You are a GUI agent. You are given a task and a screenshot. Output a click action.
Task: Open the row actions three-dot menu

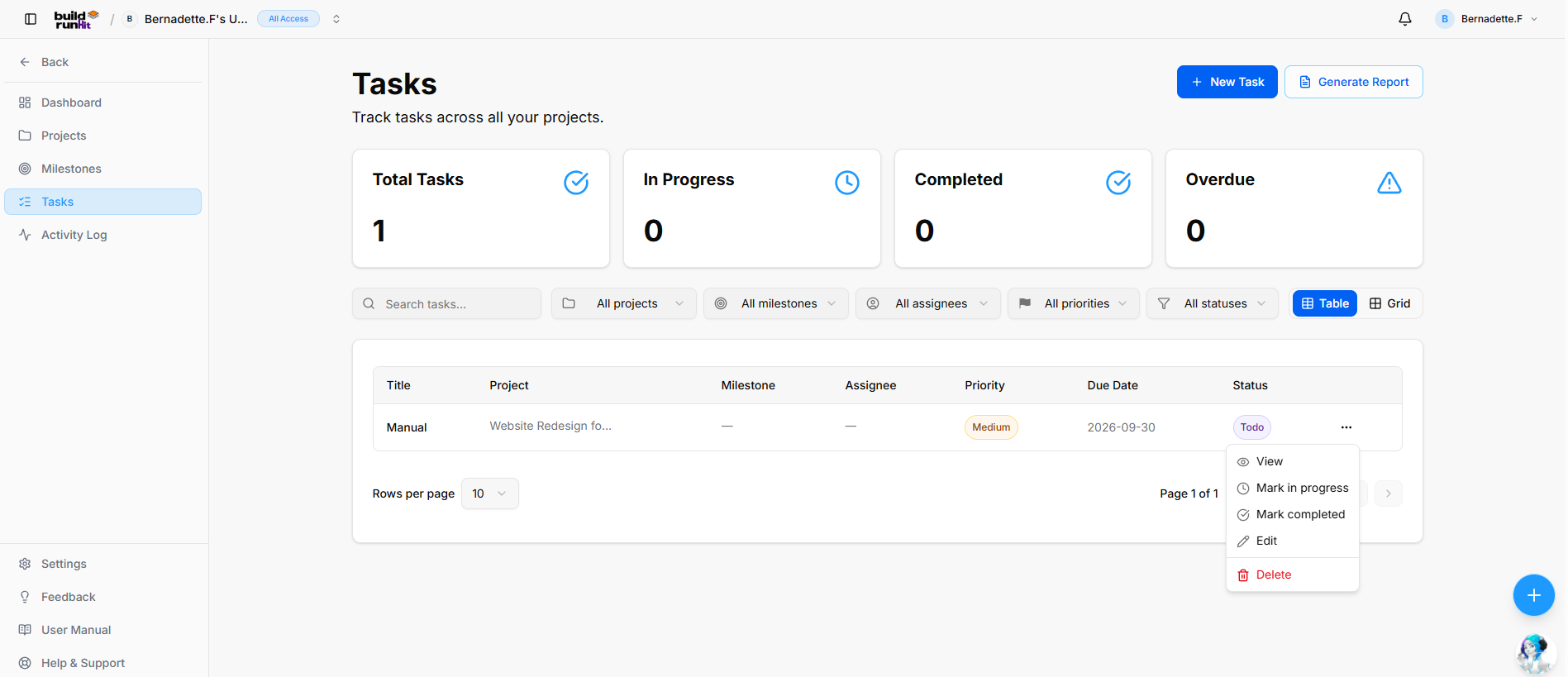(x=1346, y=427)
